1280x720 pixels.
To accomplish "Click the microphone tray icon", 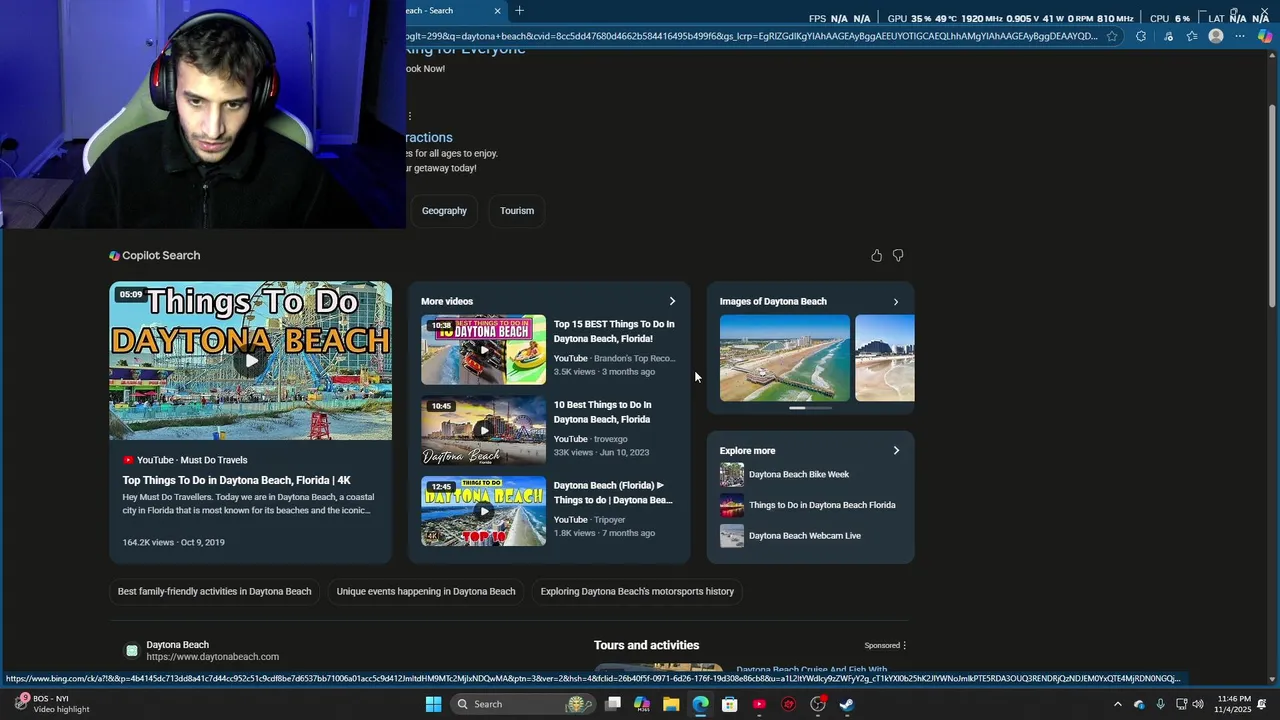I will (1160, 705).
